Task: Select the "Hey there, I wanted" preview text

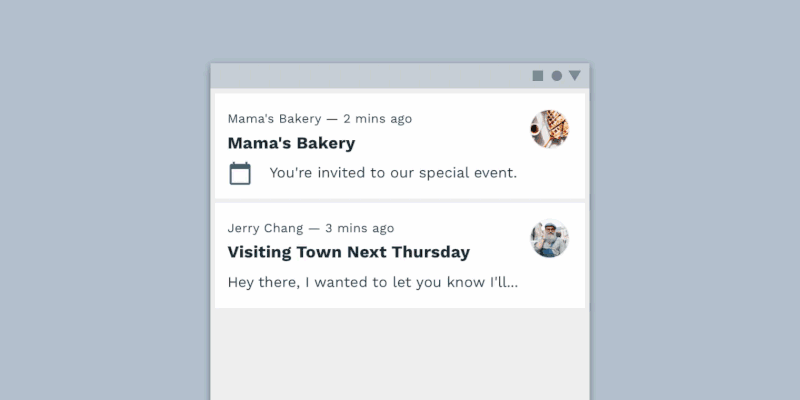Action: [x=360, y=282]
